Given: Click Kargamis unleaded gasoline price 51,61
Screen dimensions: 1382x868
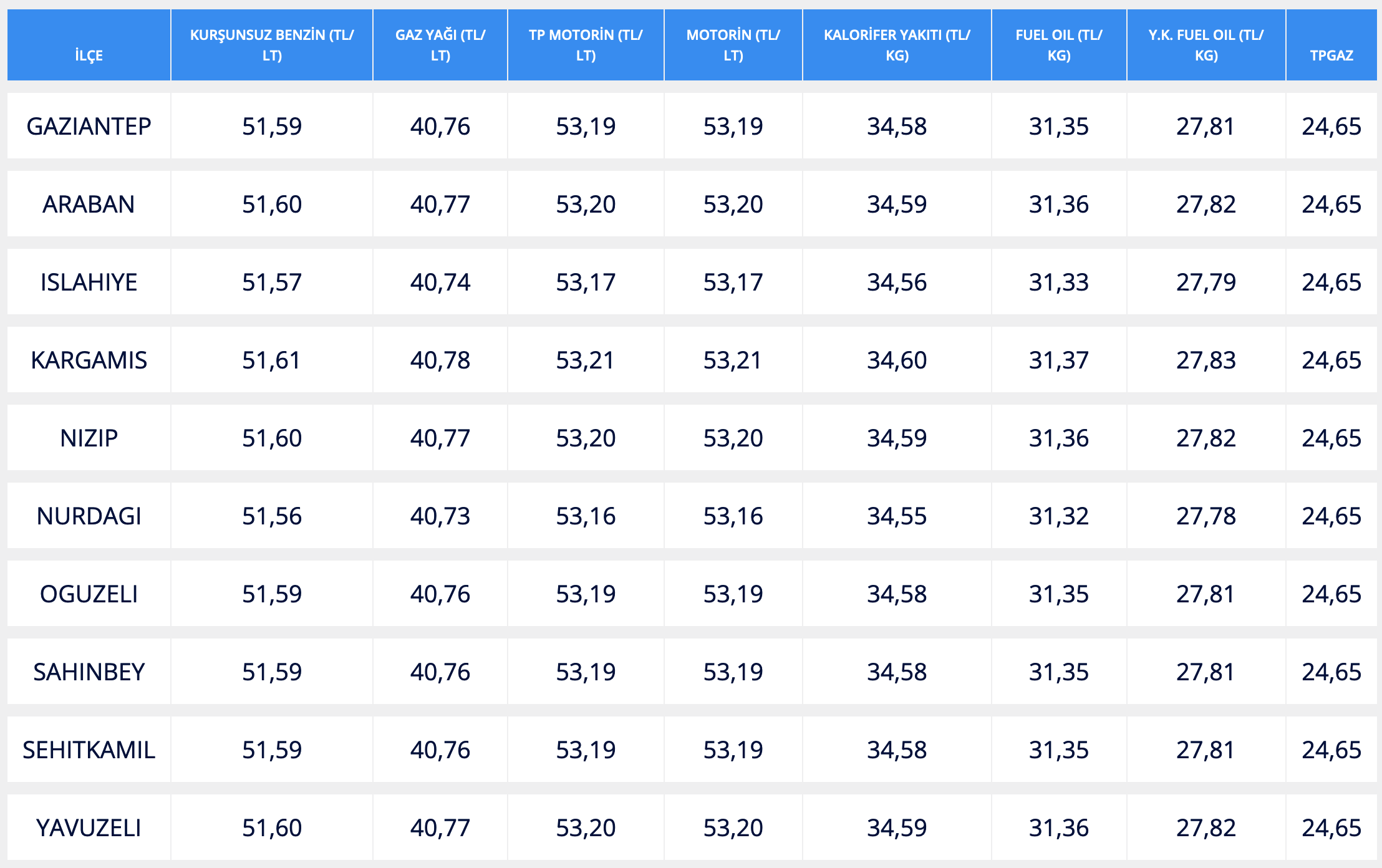Looking at the screenshot, I should coord(272,360).
